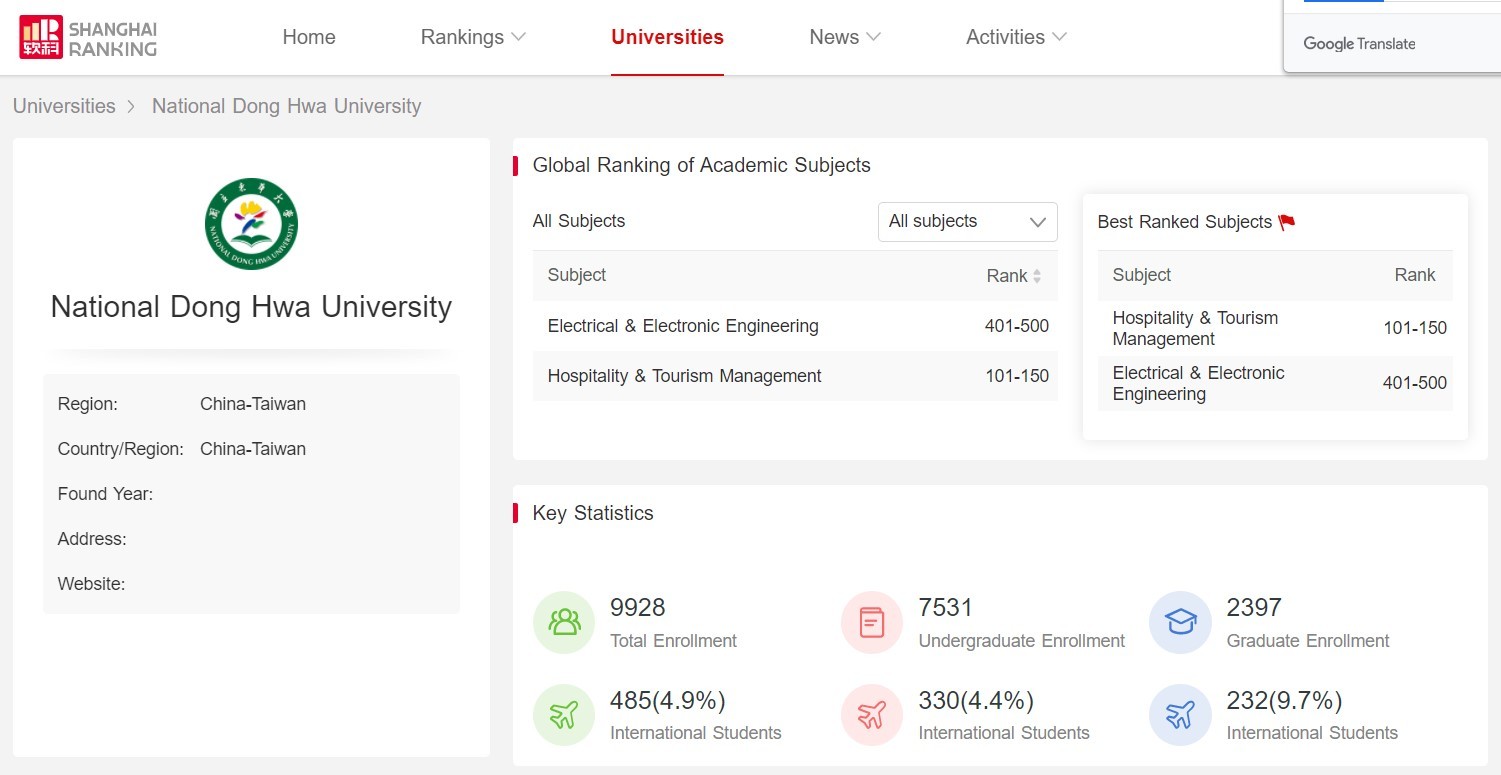Click the red flag next to Best Ranked Subjects
This screenshot has height=775, width=1501.
1287,222
